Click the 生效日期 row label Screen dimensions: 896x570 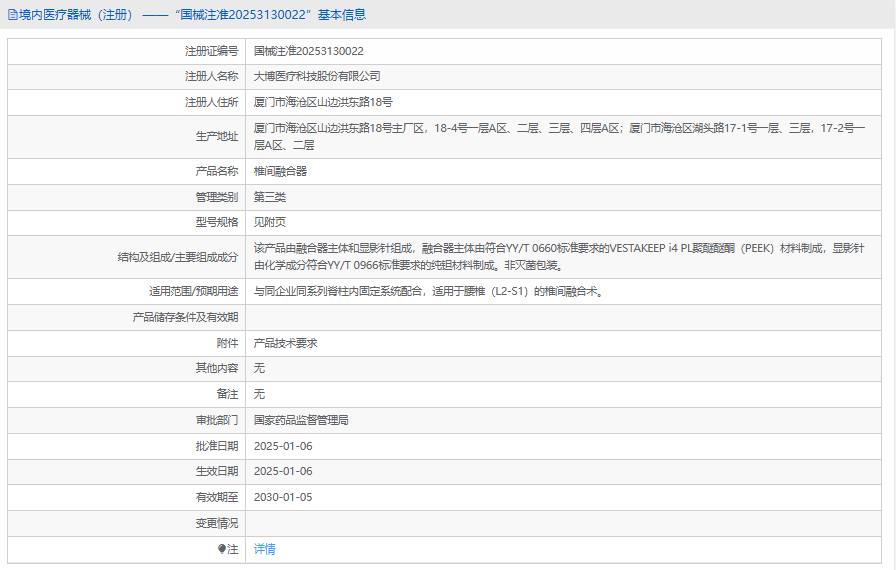(x=216, y=471)
